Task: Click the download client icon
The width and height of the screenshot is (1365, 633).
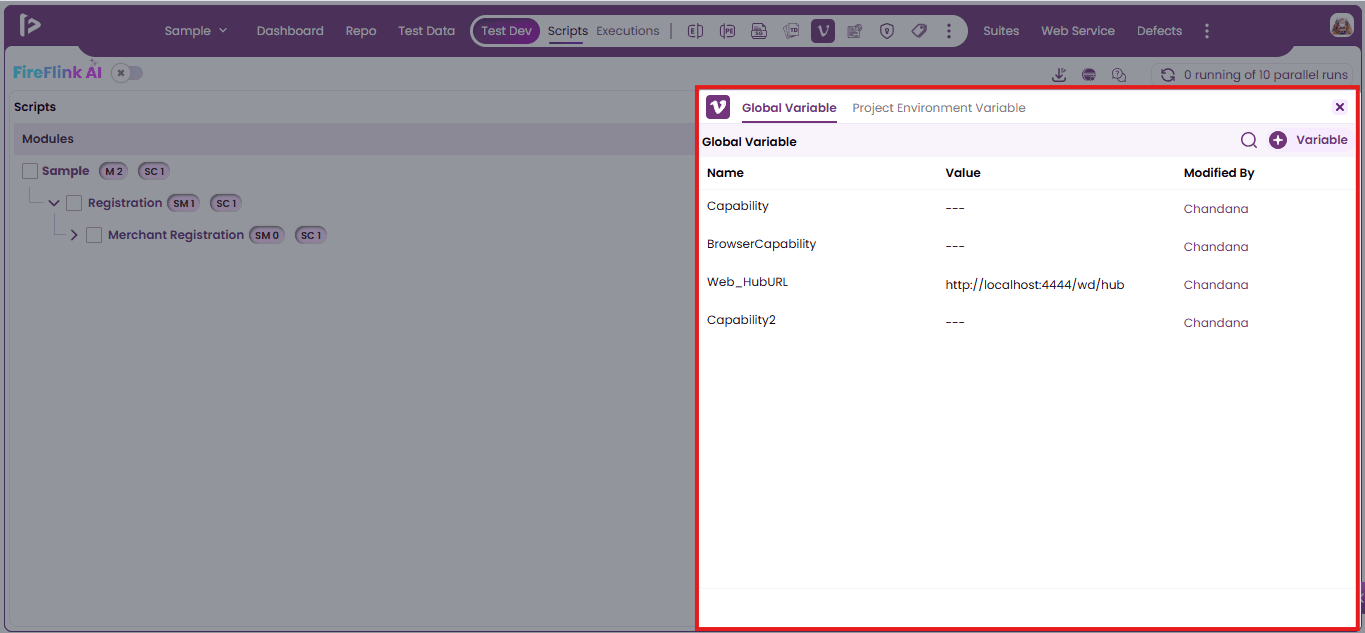Action: (x=1059, y=75)
